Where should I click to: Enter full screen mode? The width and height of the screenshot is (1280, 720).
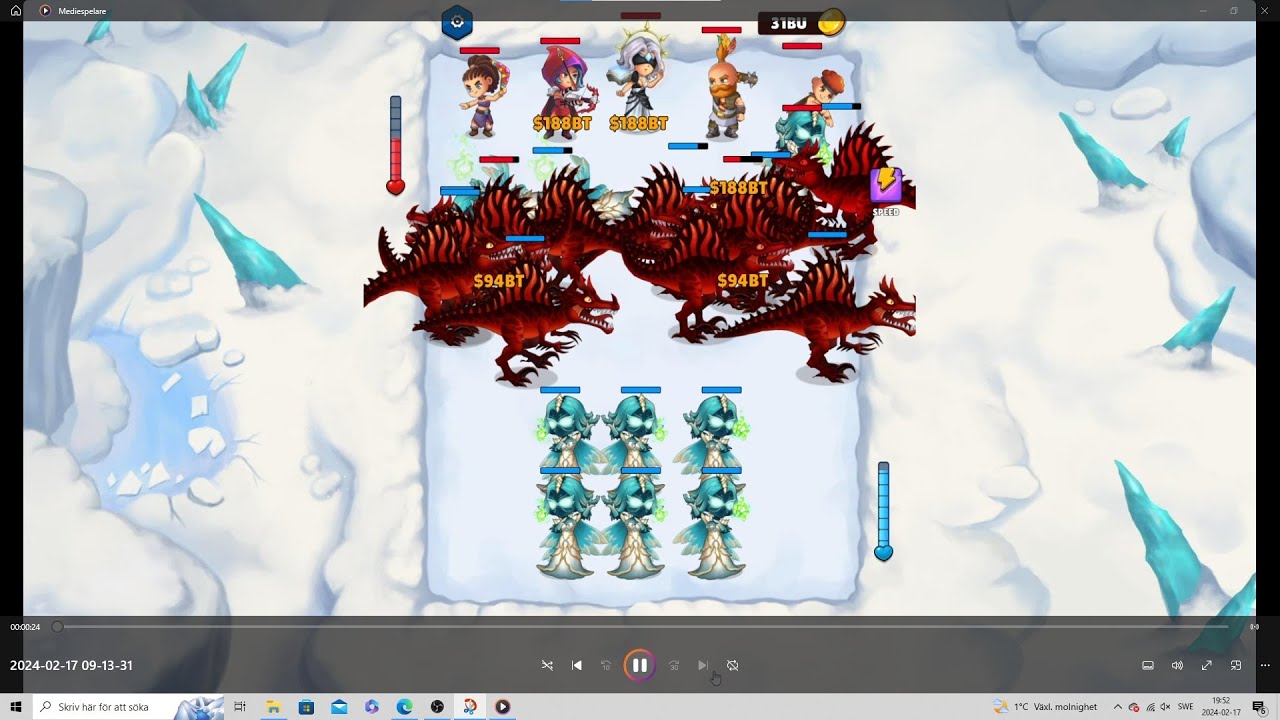pyautogui.click(x=1207, y=665)
